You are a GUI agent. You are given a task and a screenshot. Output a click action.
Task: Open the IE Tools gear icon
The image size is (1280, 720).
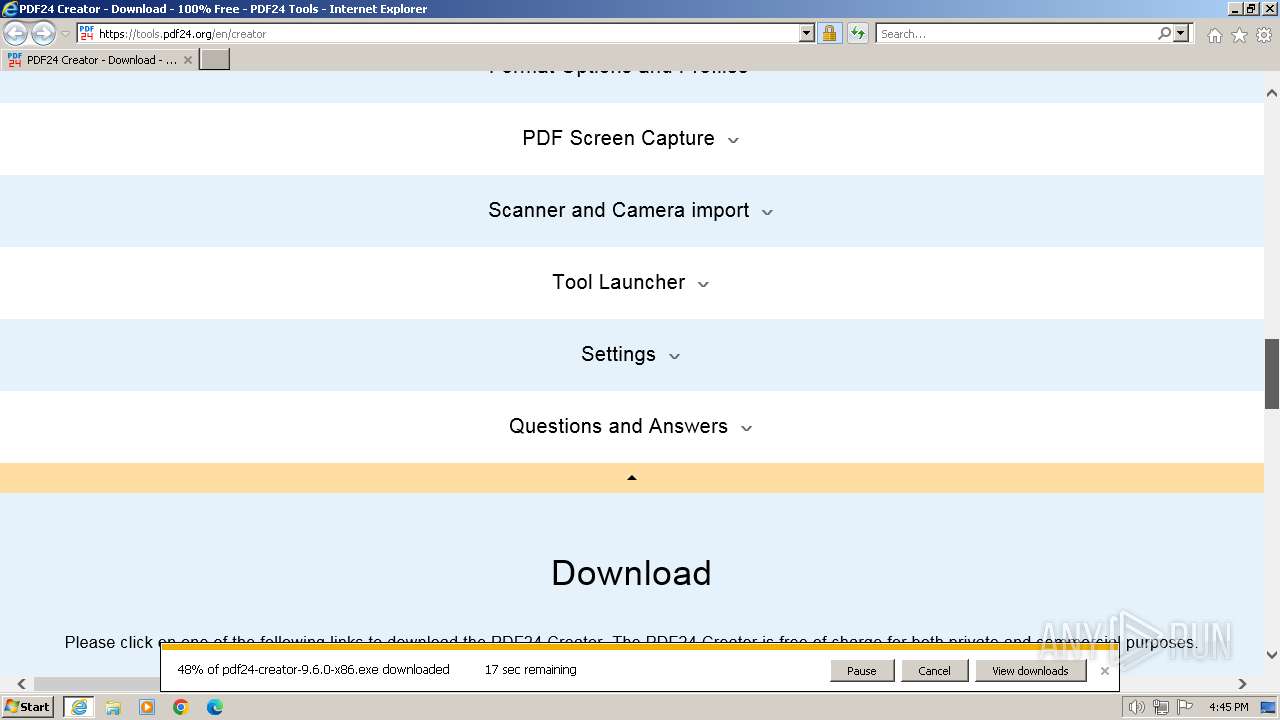click(x=1264, y=35)
